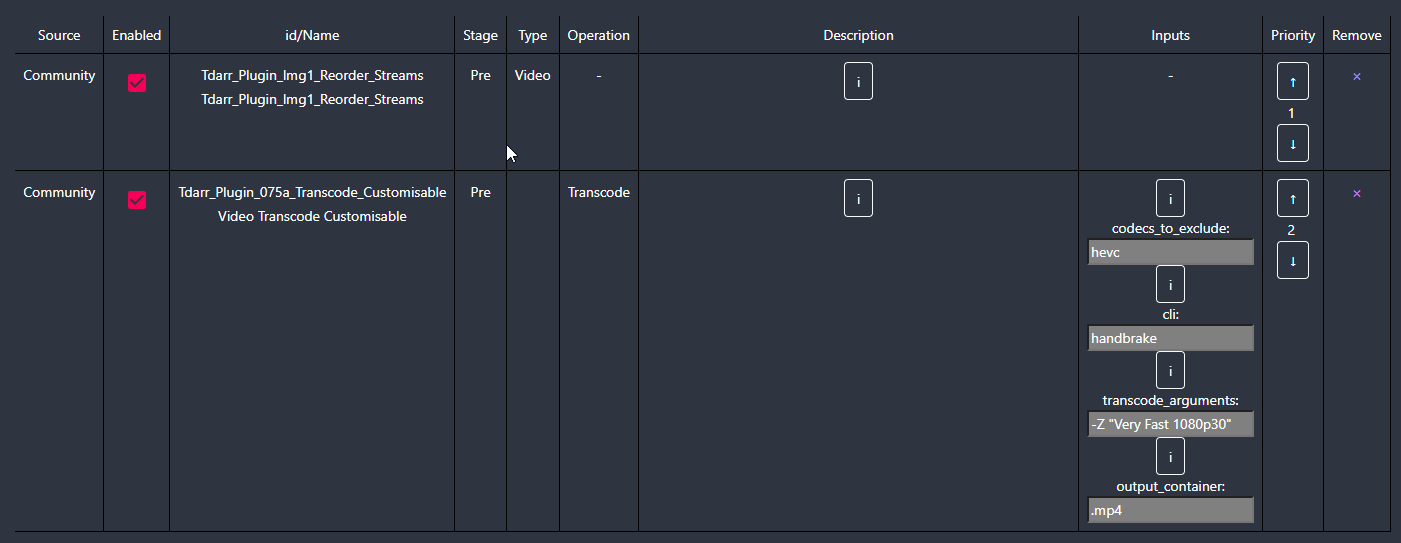Move Reorder Streams plugin priority up

[1292, 82]
